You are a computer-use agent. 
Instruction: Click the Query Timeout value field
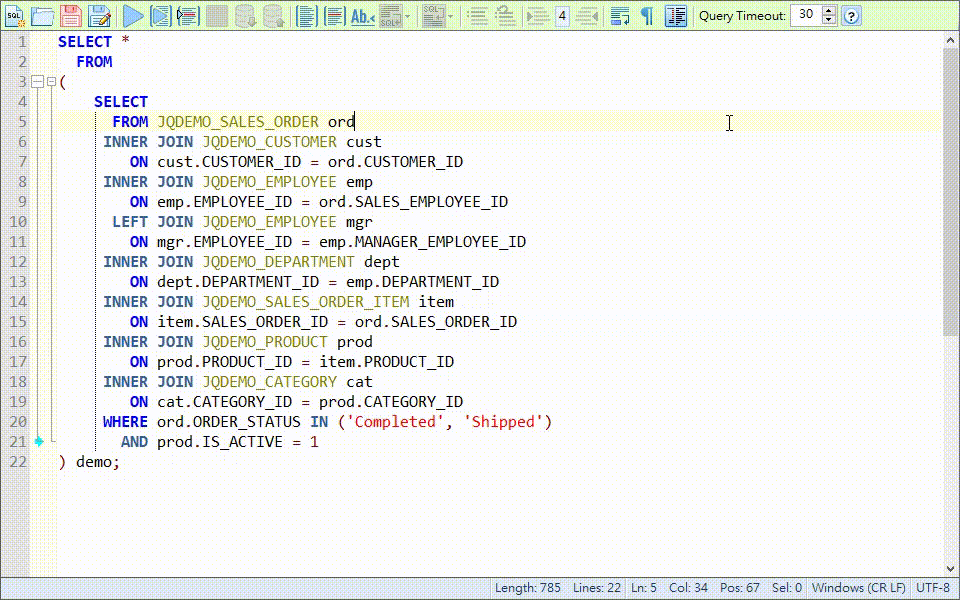pos(806,15)
